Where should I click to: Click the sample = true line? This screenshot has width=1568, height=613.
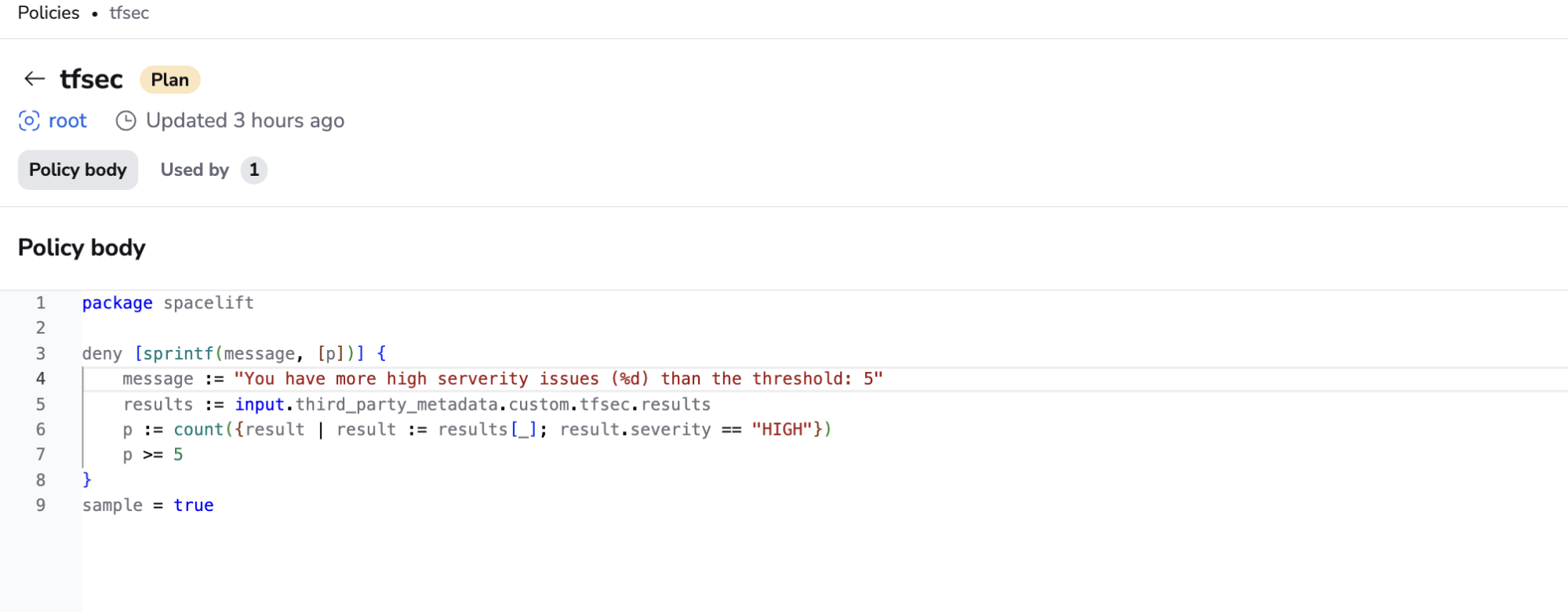click(147, 505)
